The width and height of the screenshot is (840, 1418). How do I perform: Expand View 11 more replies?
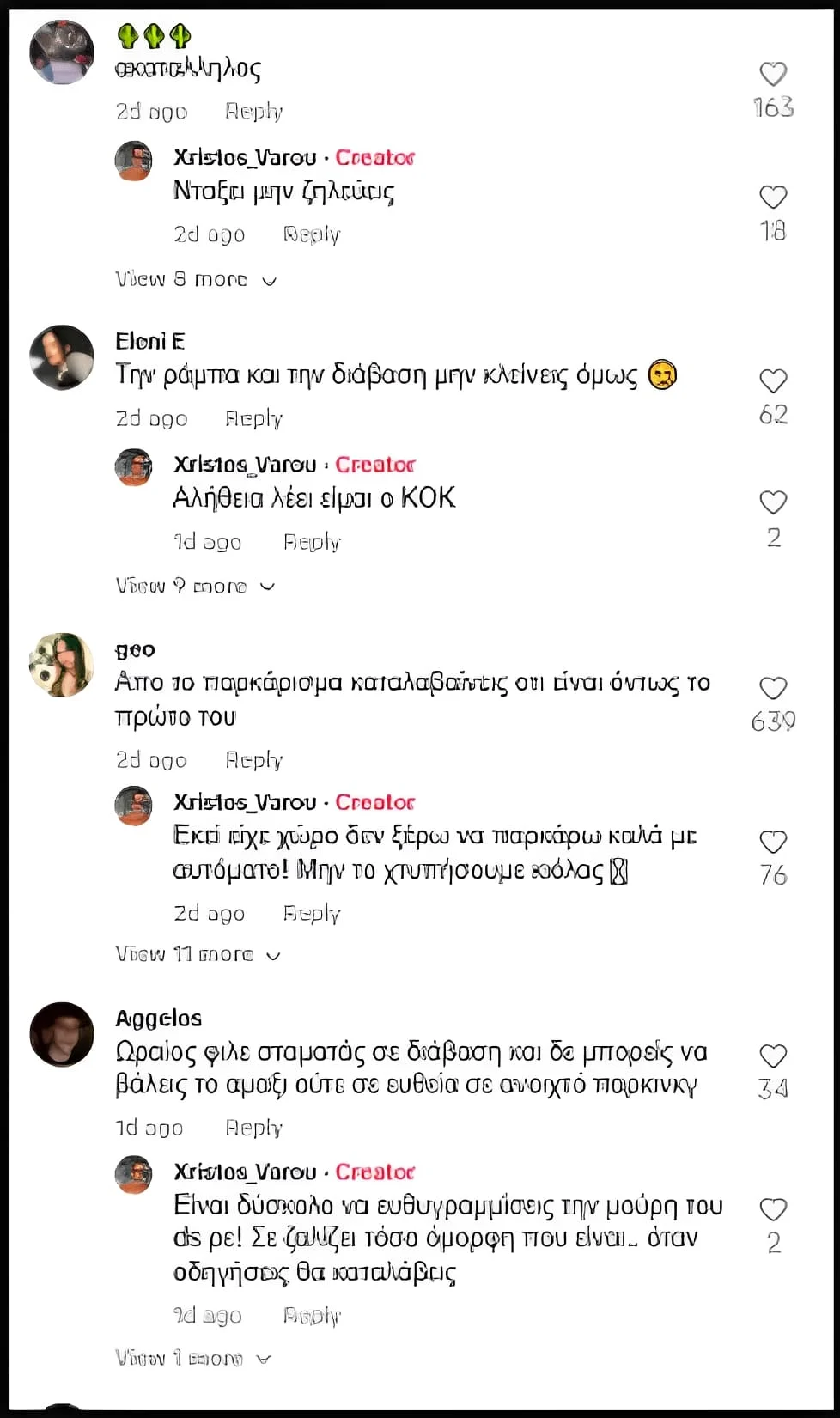[198, 954]
